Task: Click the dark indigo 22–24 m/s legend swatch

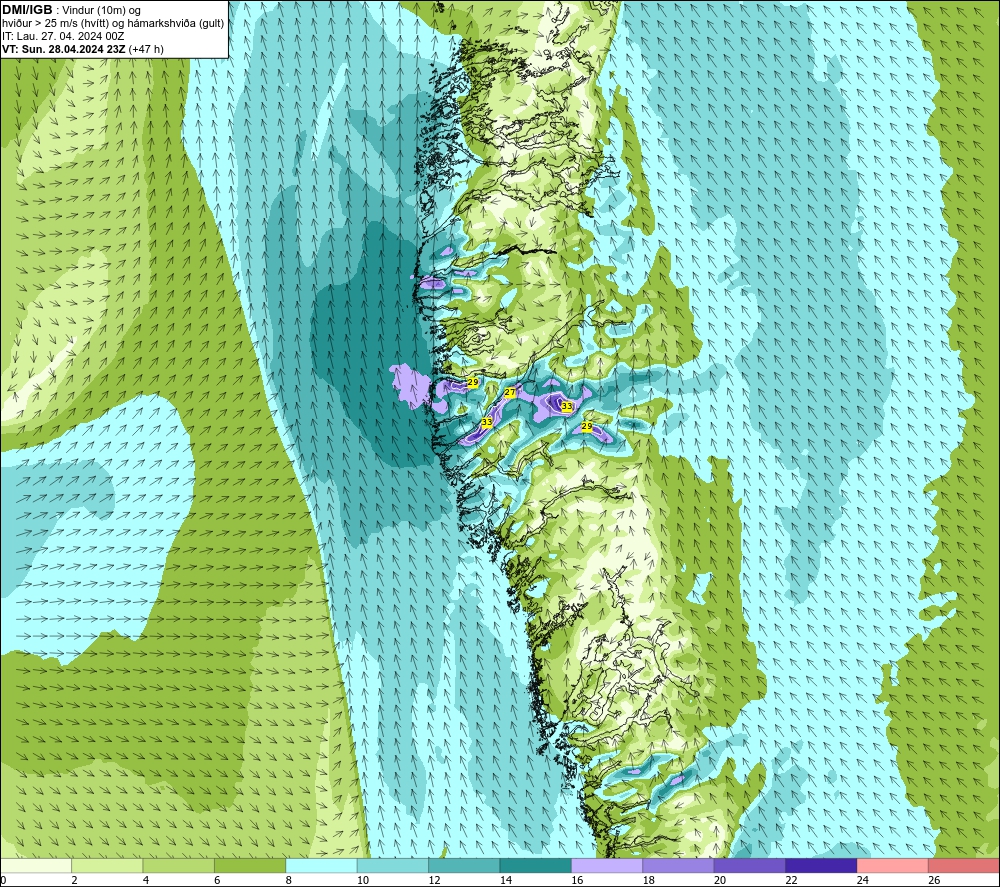Action: pyautogui.click(x=821, y=865)
